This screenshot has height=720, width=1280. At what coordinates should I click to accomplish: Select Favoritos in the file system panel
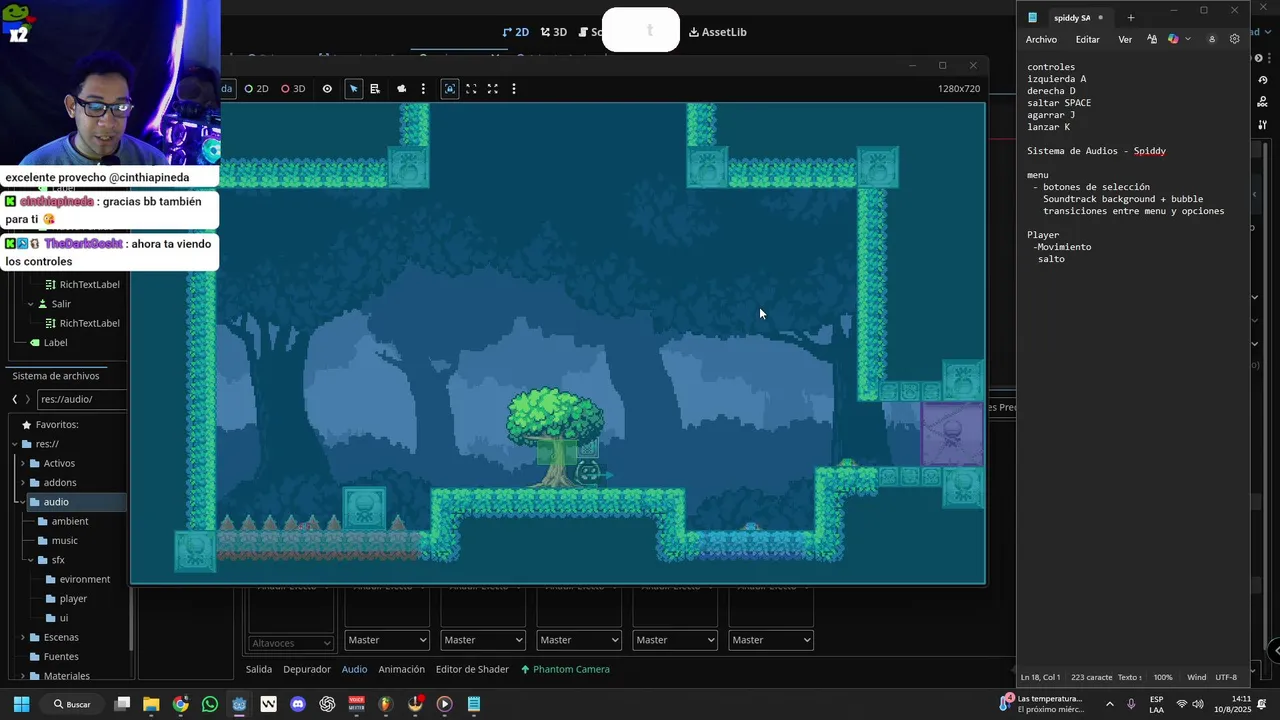click(56, 425)
